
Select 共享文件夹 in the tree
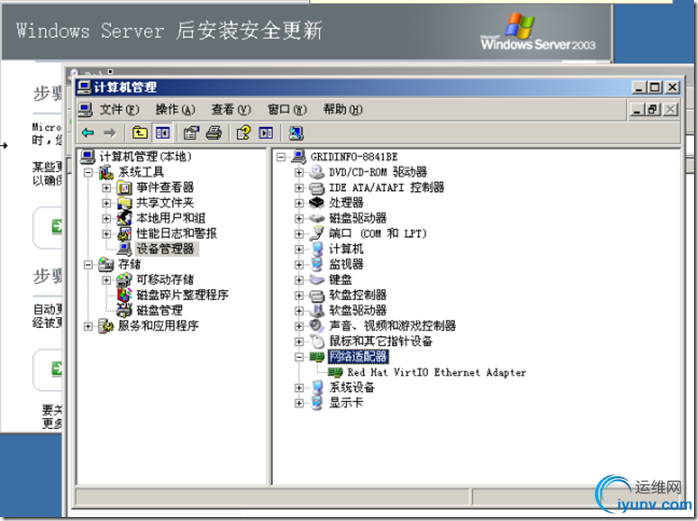pyautogui.click(x=165, y=203)
